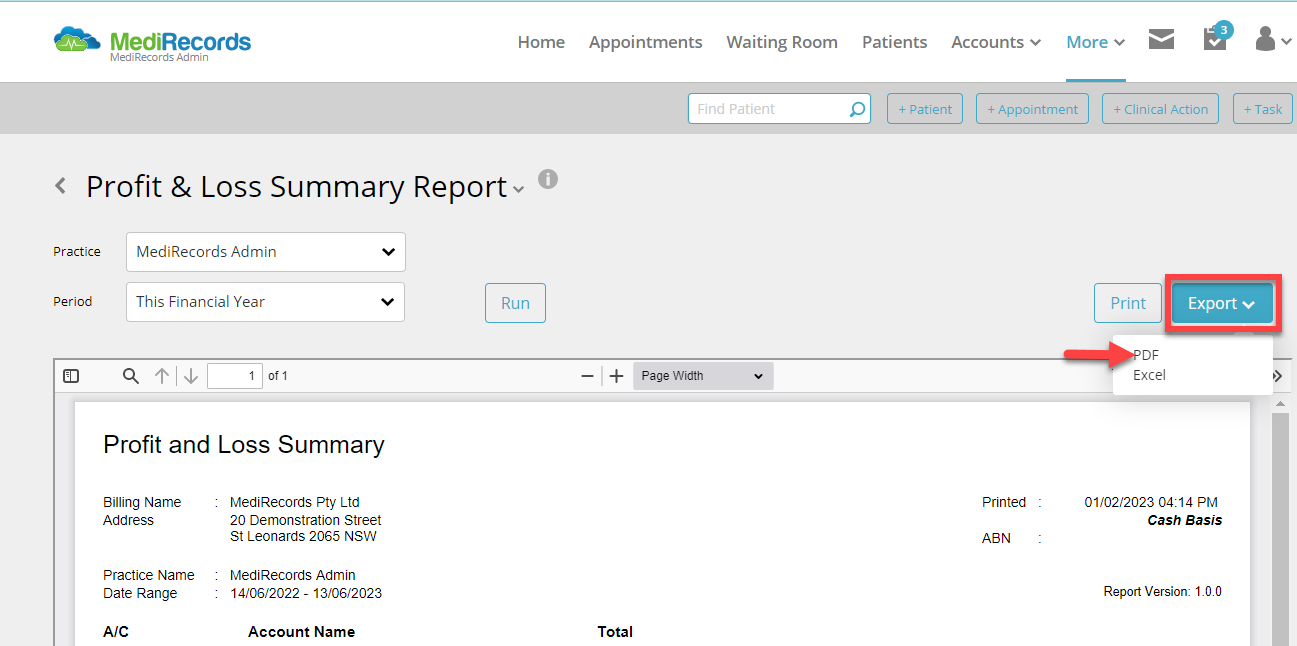Click the St Leonards 2065 NSW text
Screen dimensions: 1297x646
coord(303,536)
